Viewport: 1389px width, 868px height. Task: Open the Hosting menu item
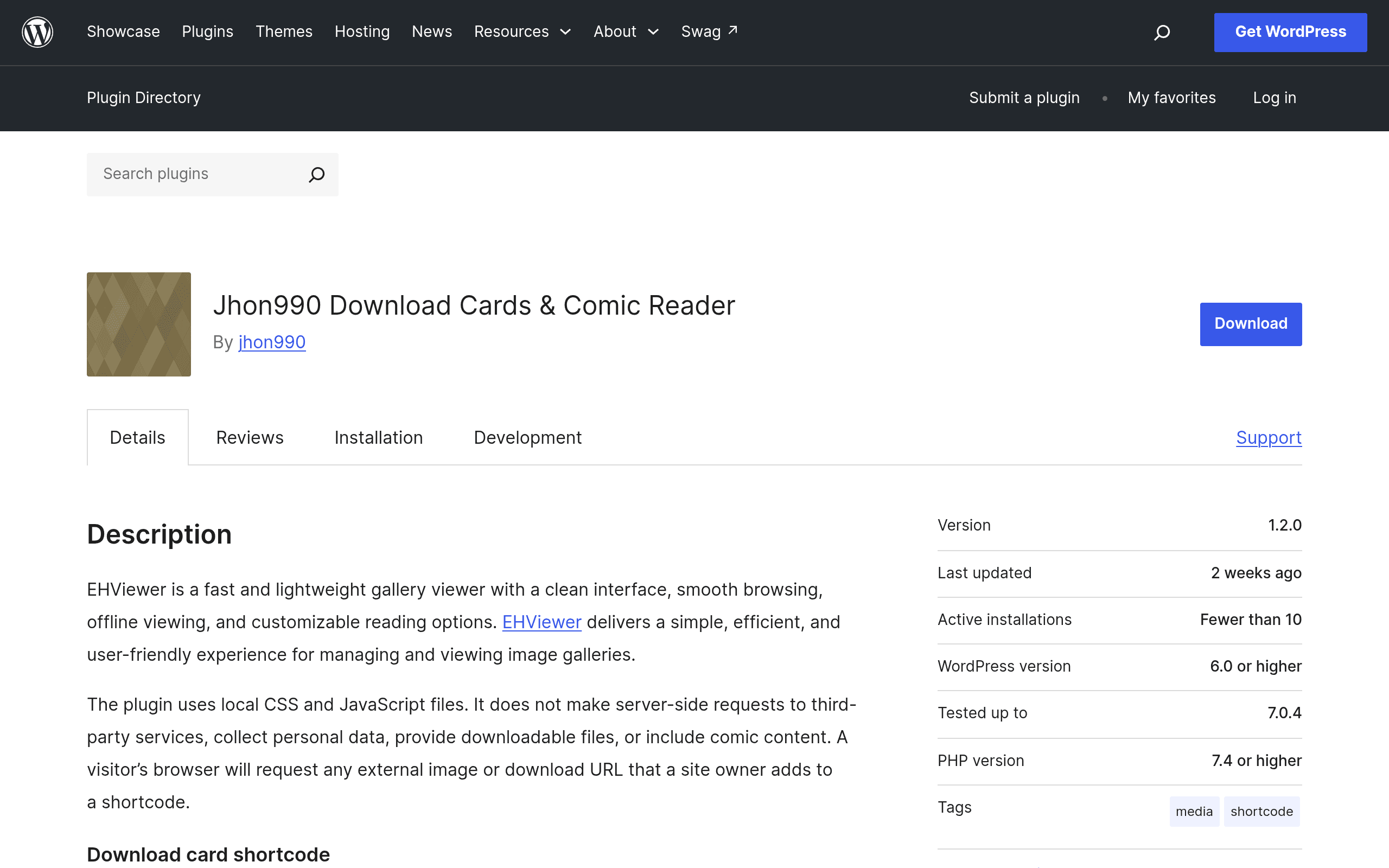point(362,31)
